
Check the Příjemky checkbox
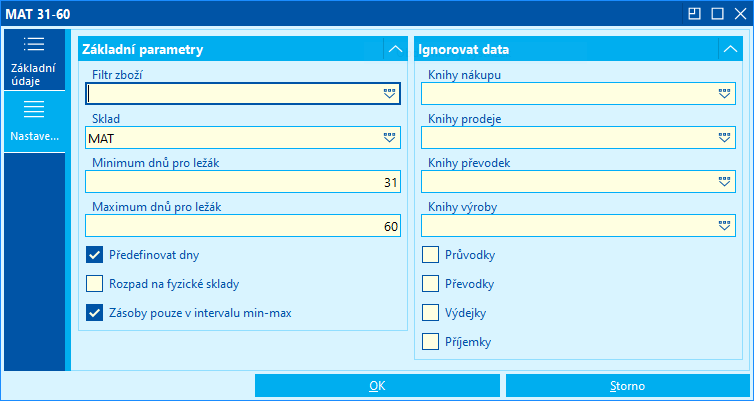point(431,342)
